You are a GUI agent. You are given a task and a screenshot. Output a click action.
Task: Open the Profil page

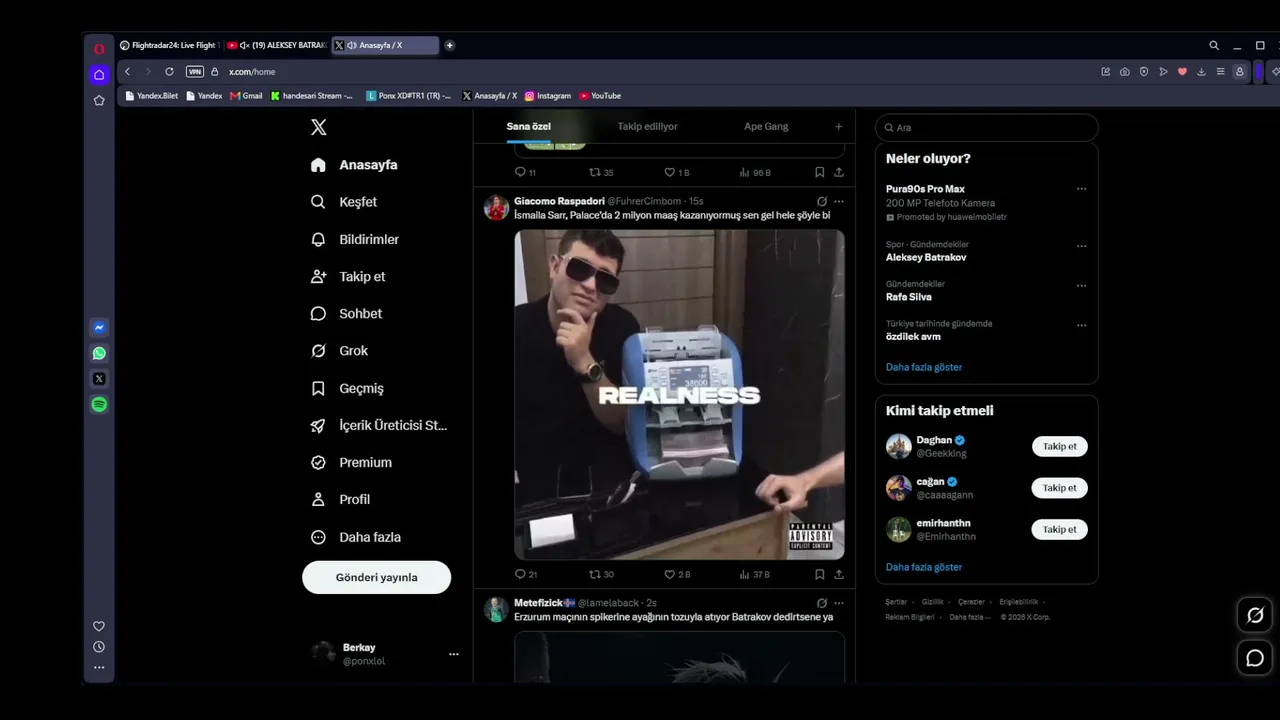(x=340, y=500)
